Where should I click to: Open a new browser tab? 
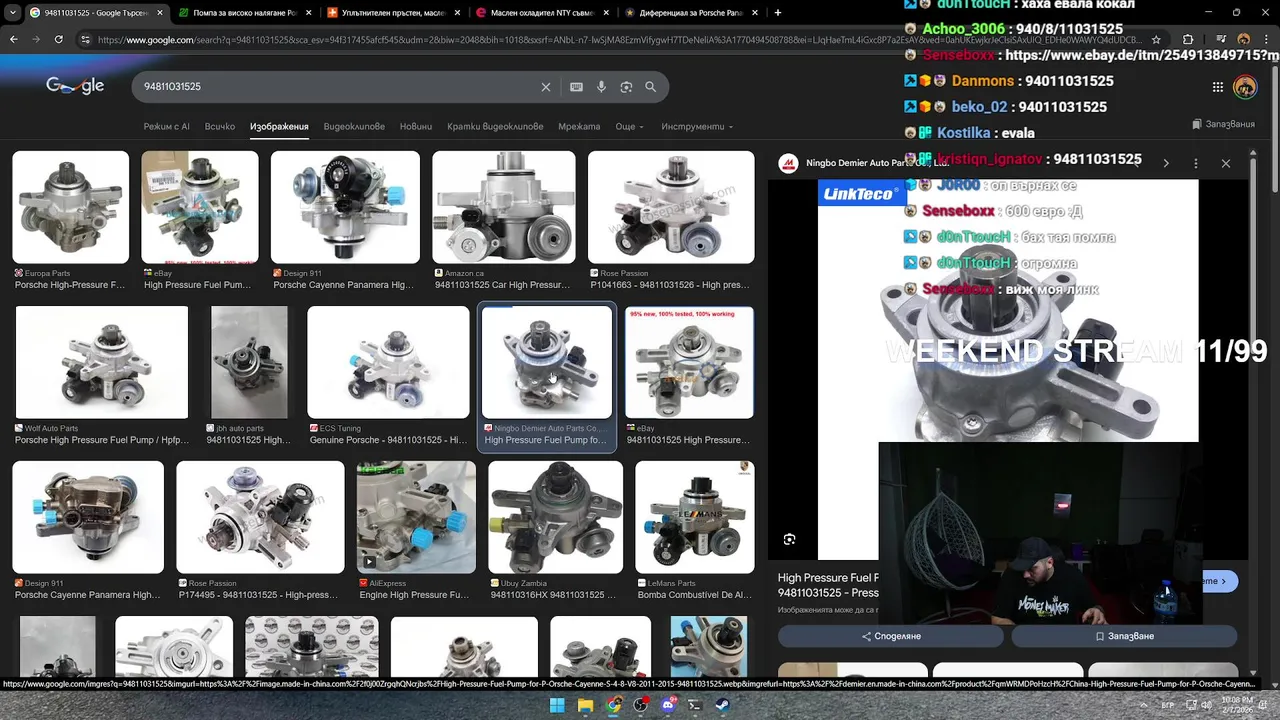tap(778, 13)
